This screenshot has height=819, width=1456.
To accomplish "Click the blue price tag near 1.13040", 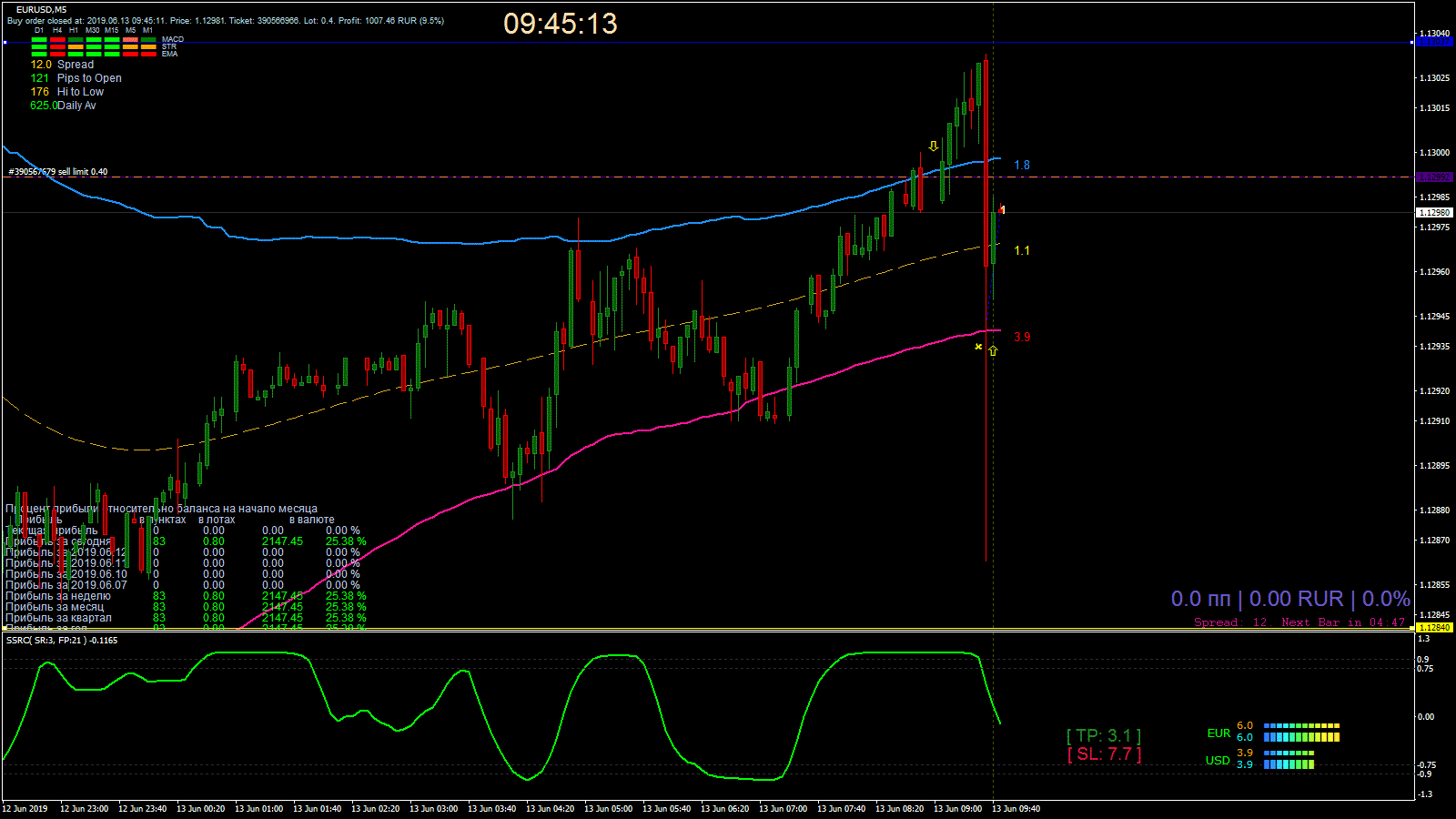I will (x=1434, y=42).
